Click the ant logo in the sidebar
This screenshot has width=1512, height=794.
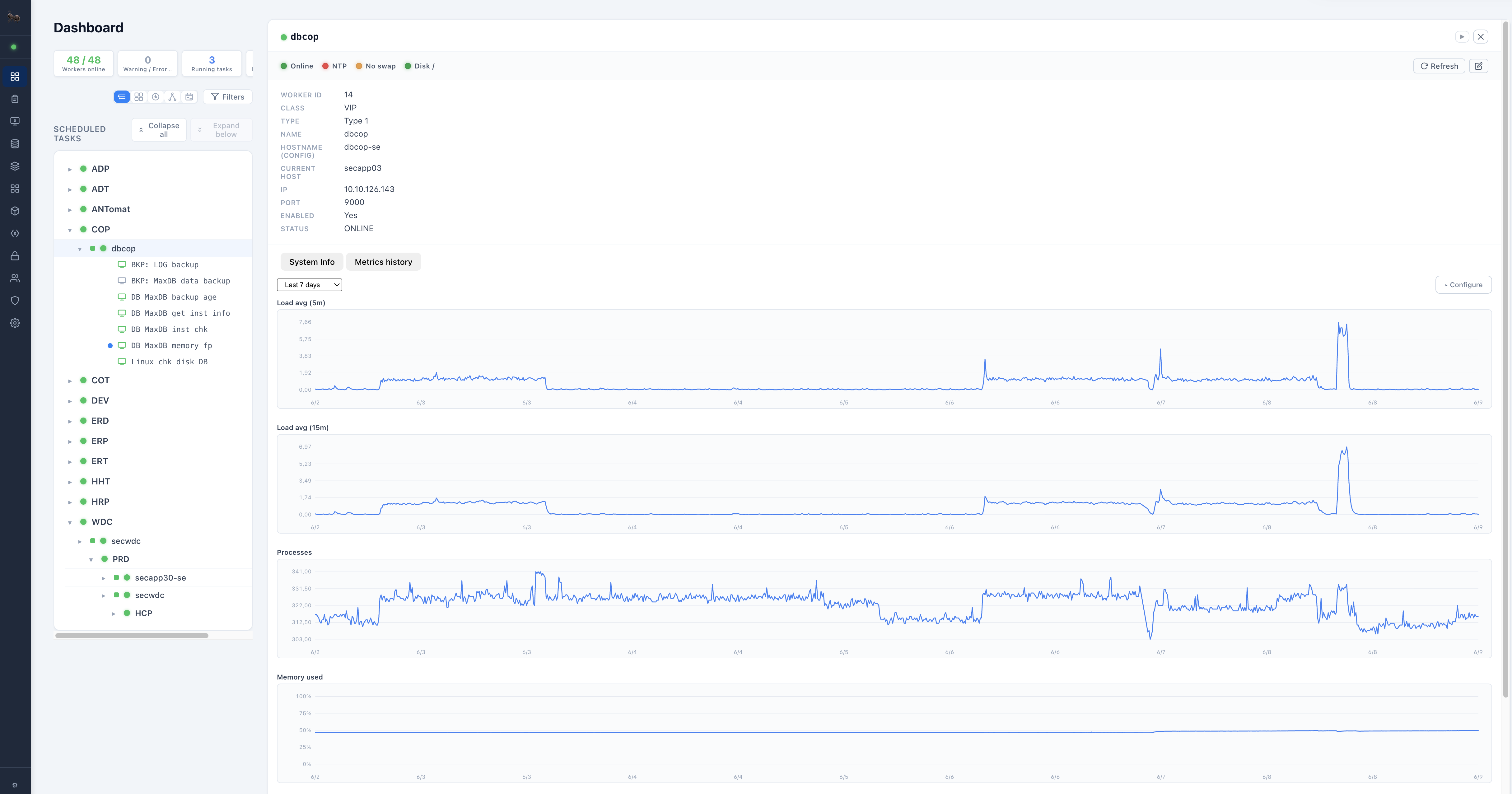pyautogui.click(x=14, y=18)
